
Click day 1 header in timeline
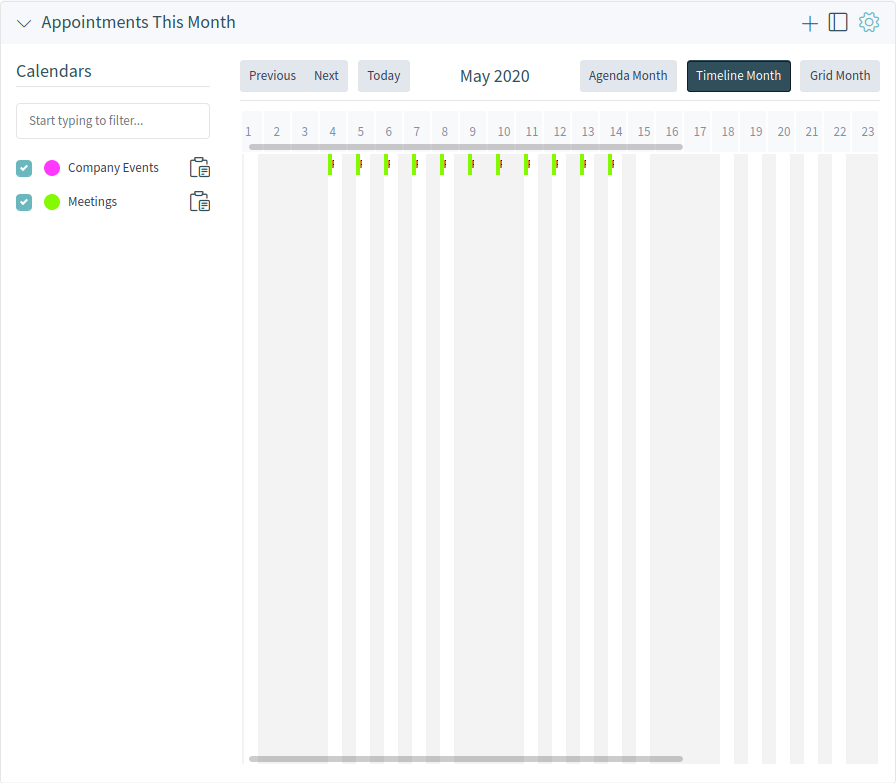click(x=249, y=132)
